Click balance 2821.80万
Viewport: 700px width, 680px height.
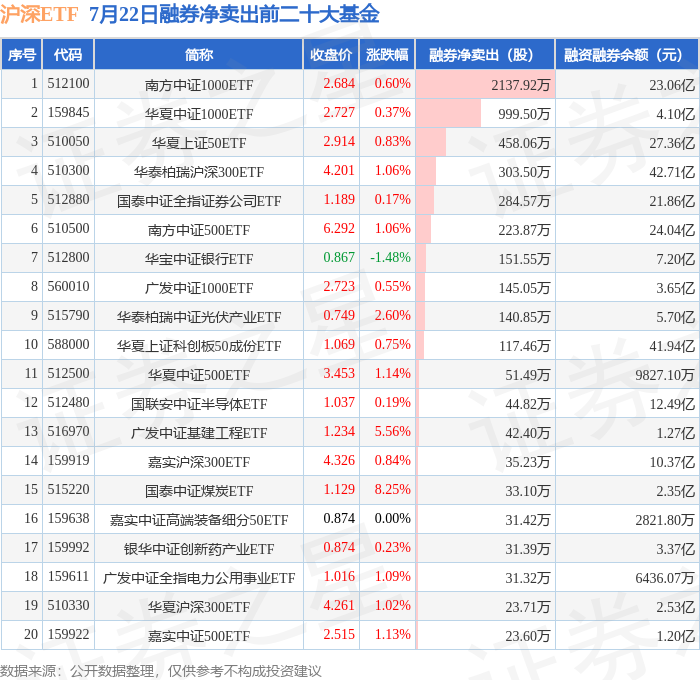tap(665, 520)
